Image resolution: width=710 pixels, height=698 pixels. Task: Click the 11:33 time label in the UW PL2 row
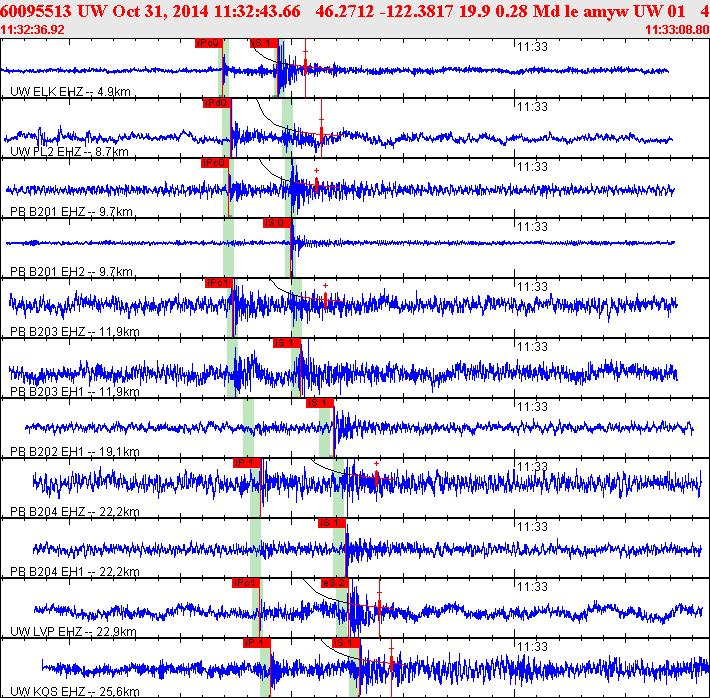pos(532,107)
